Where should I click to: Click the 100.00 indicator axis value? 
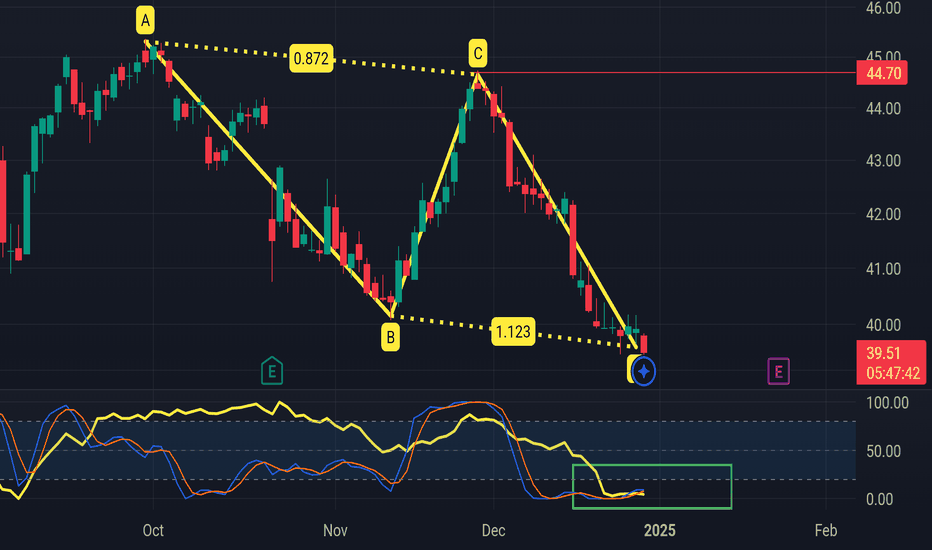tap(887, 403)
